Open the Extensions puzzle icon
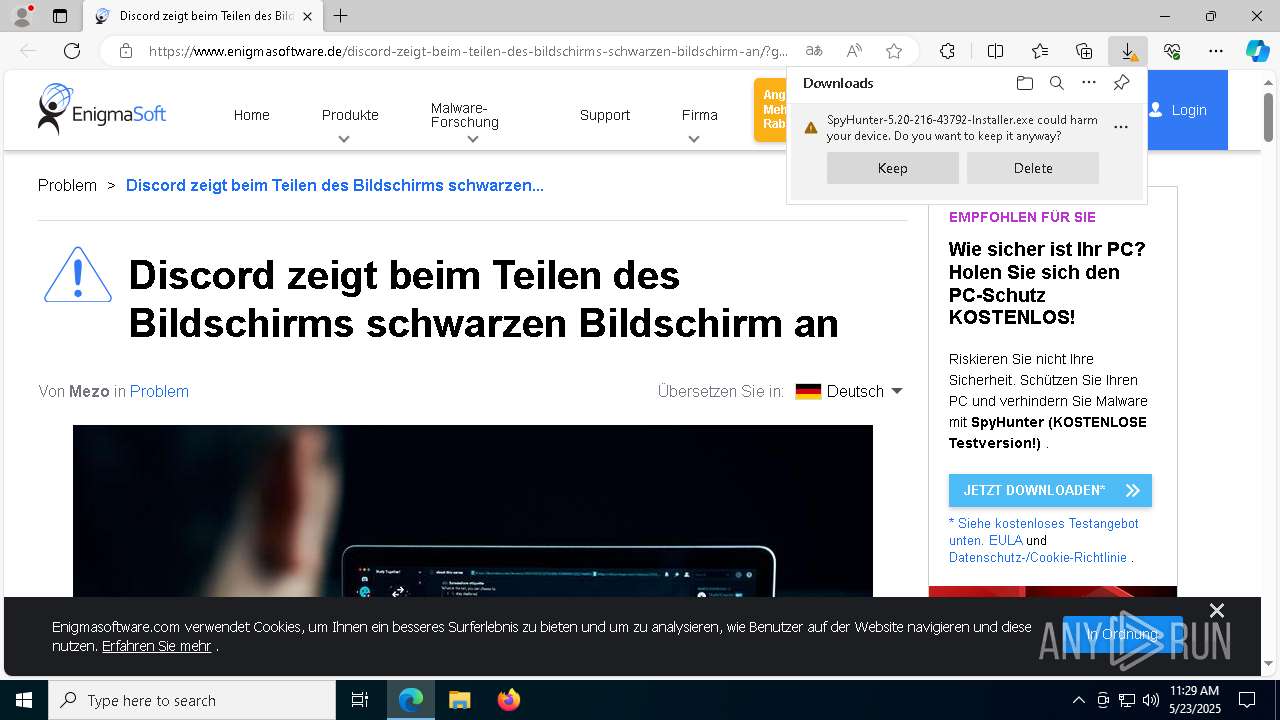Screen dimensions: 1280x720 pos(947,51)
